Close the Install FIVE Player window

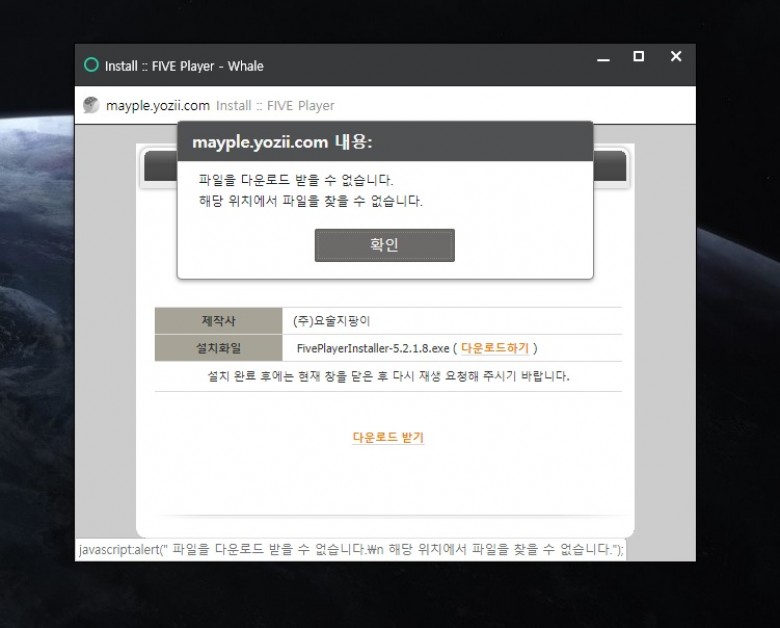coord(676,57)
